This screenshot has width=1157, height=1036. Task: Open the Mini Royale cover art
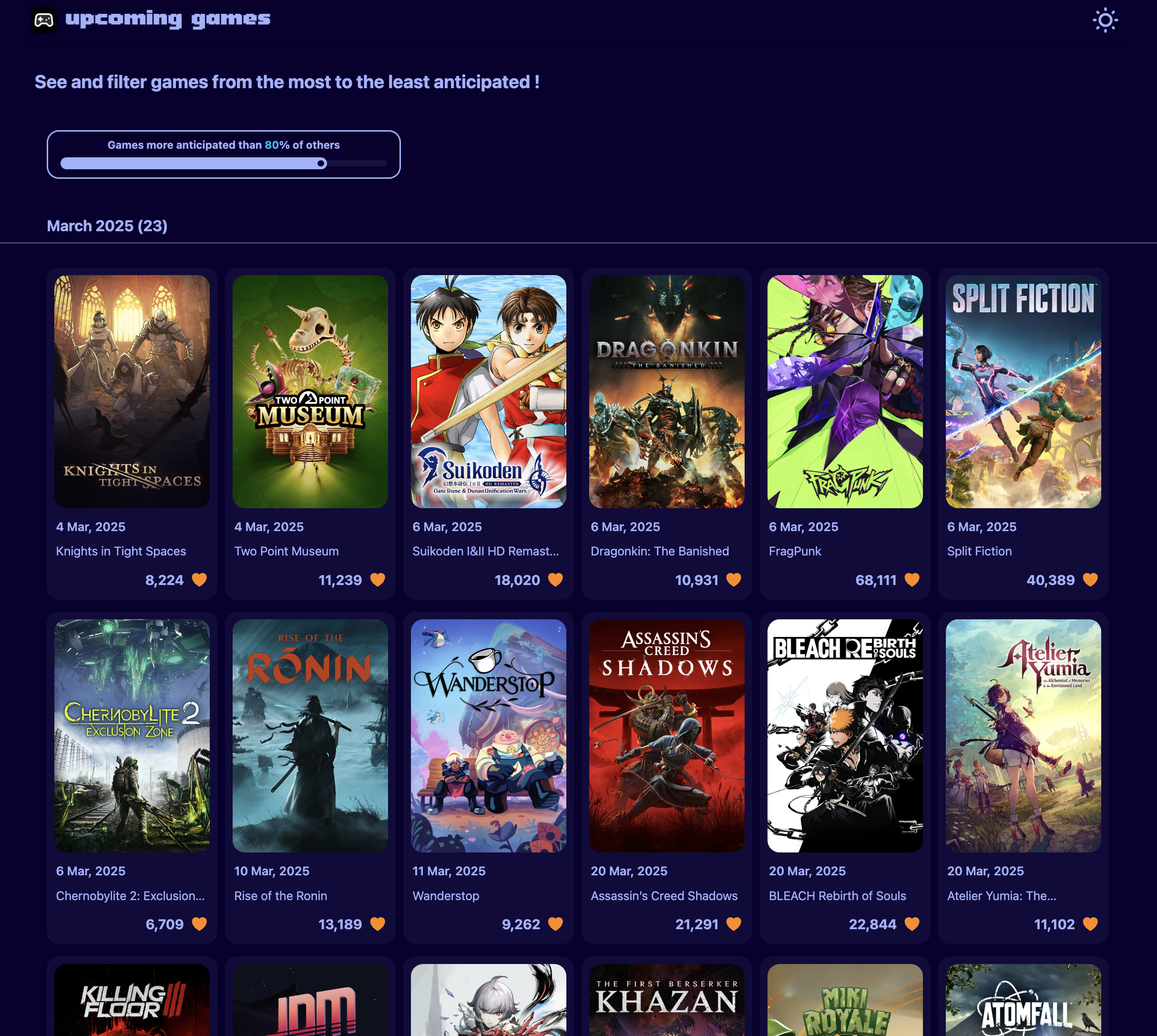pos(845,1000)
